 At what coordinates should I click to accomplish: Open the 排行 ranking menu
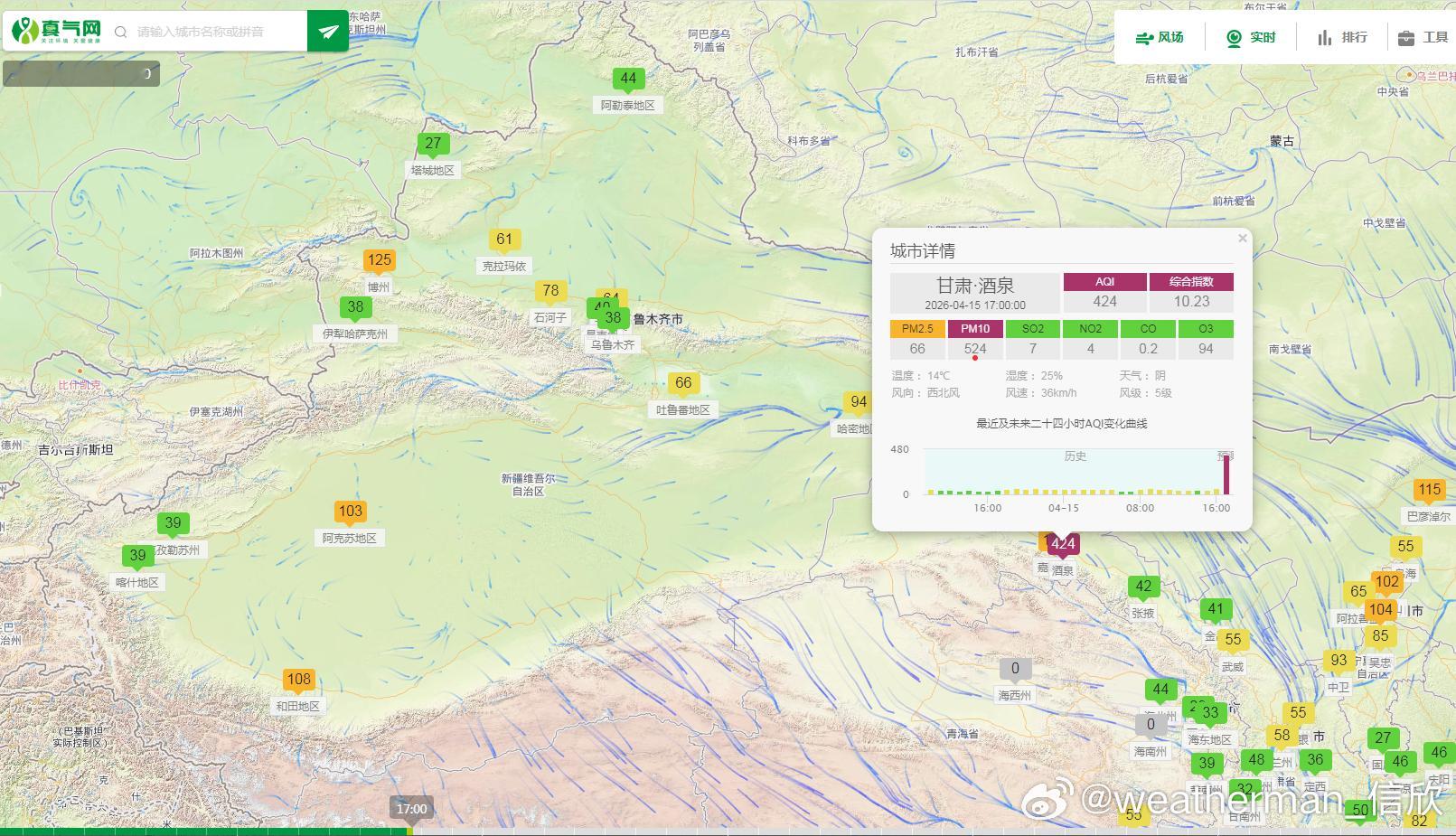(1342, 37)
